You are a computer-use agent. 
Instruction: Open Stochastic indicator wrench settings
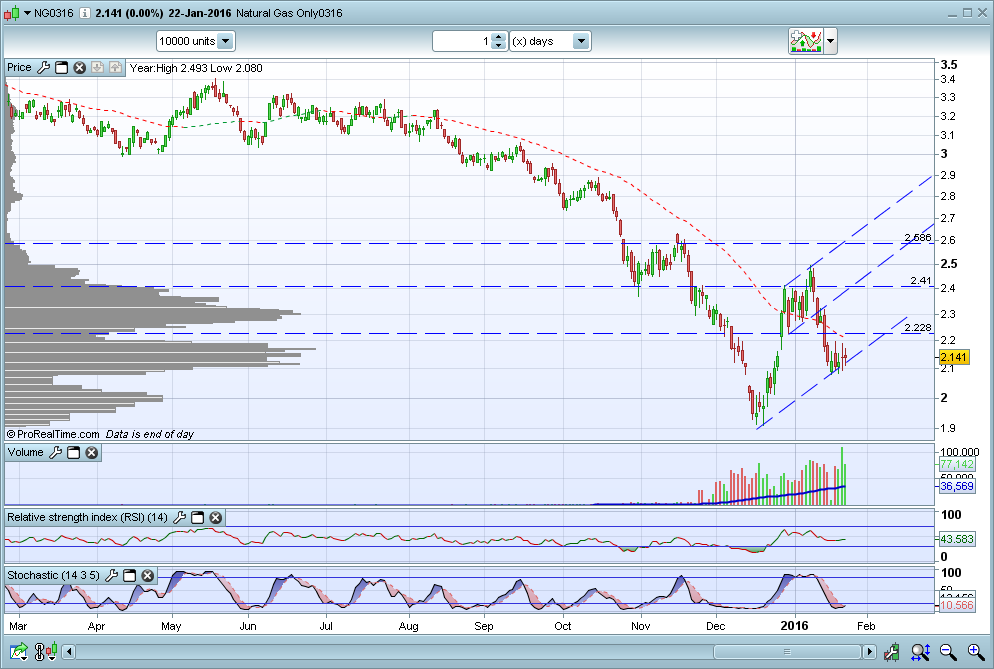point(111,576)
